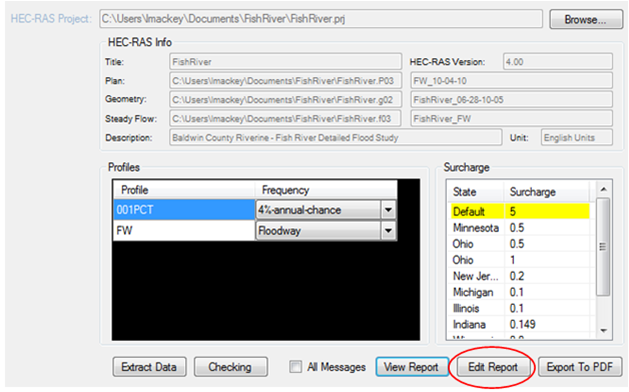This screenshot has width=629, height=392.
Task: Click the HEC-RAS Project path field
Action: [321, 19]
